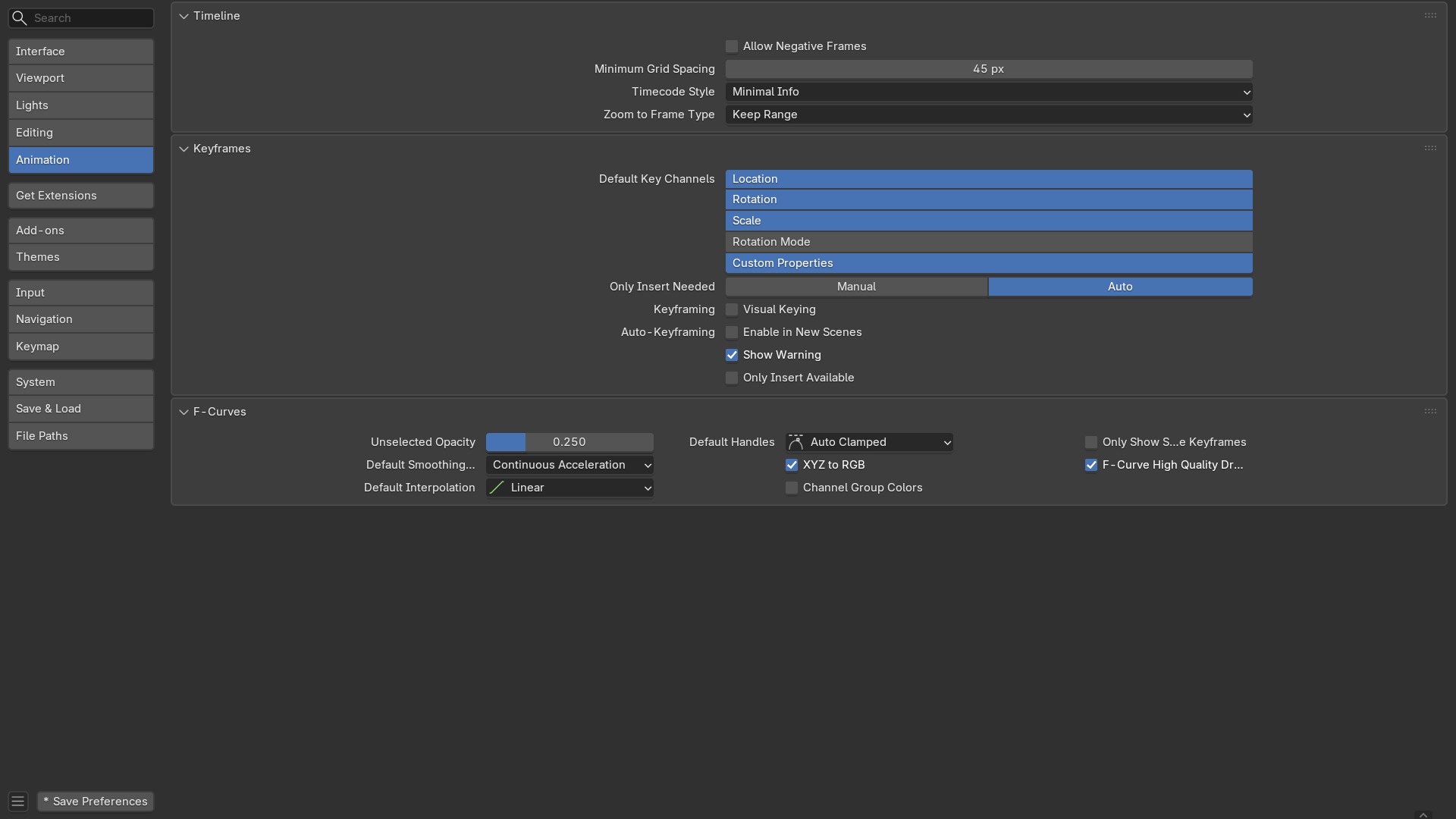Open Default Interpolation dropdown

pos(570,488)
